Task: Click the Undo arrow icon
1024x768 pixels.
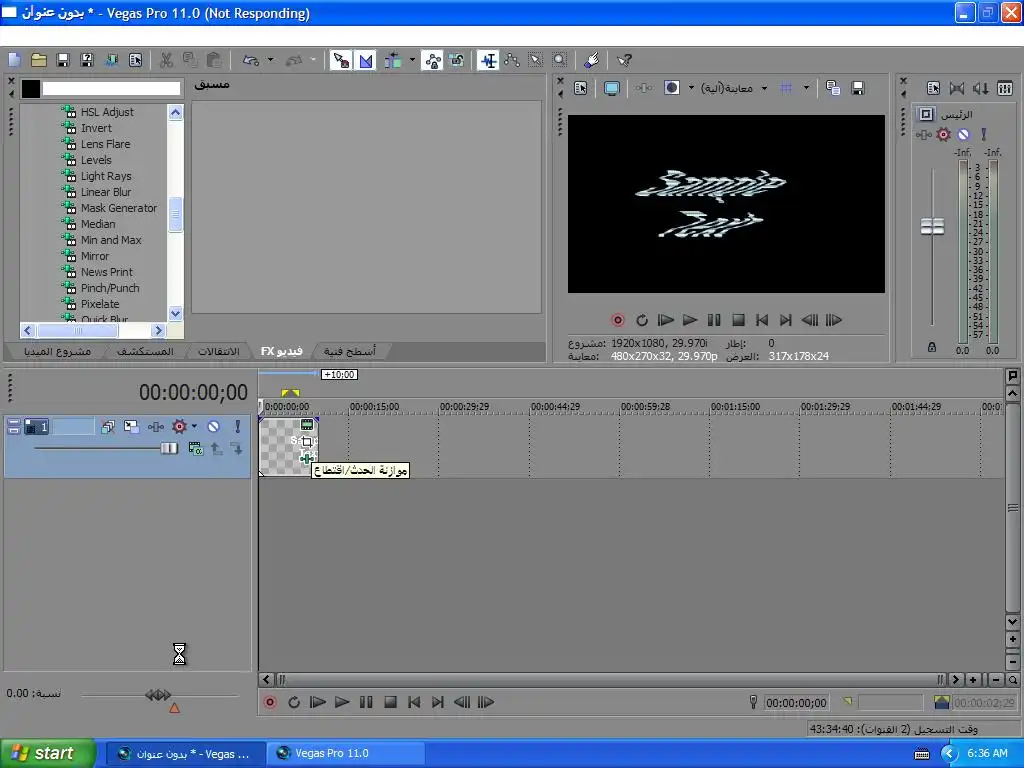Action: [x=251, y=60]
